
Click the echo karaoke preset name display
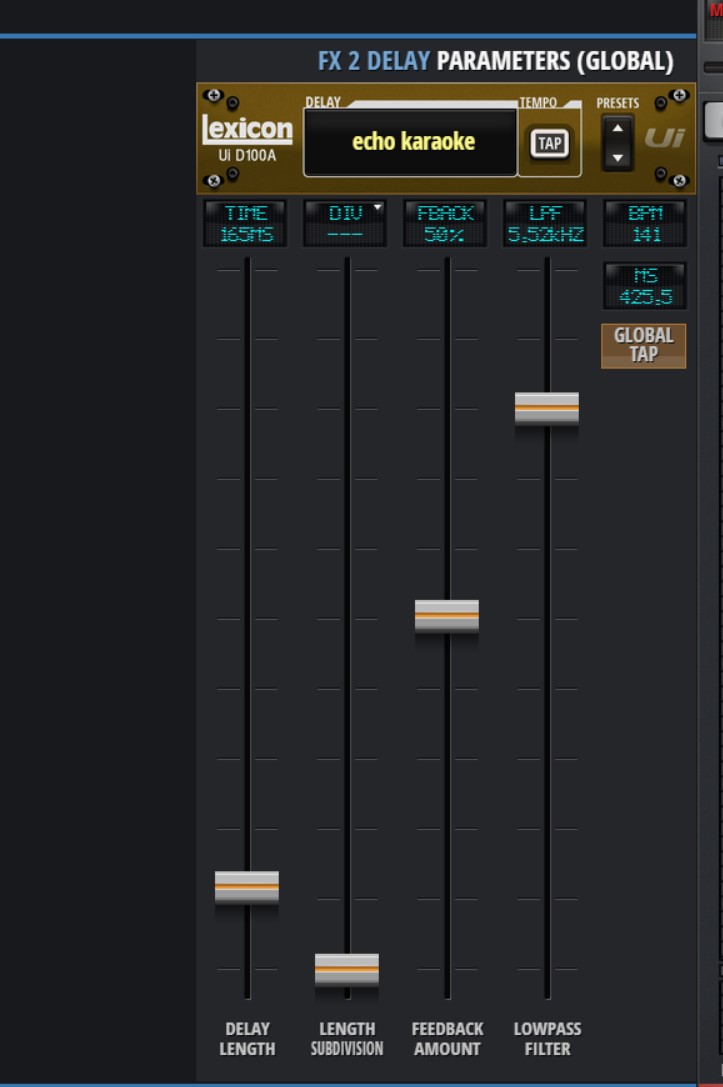pos(410,142)
